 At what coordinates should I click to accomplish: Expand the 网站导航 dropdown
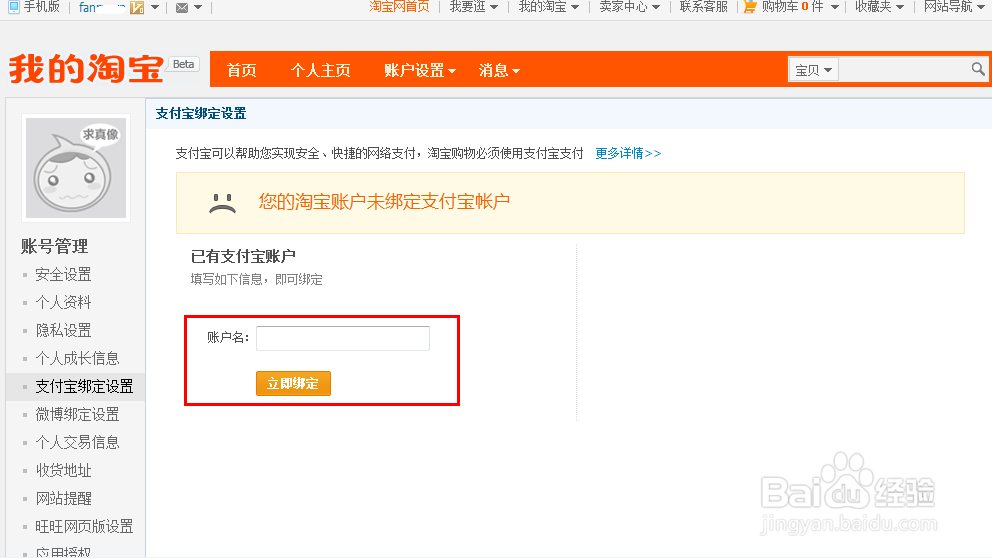[954, 7]
